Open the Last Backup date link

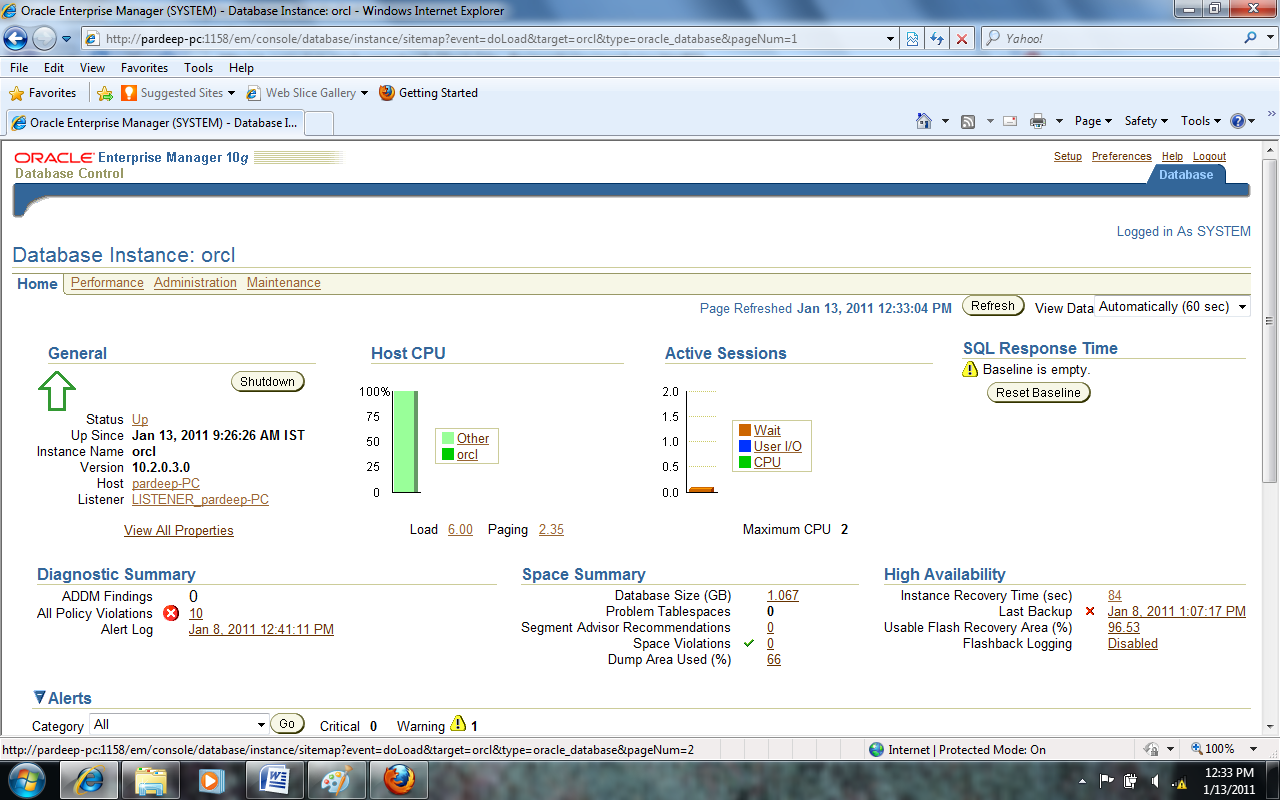point(1177,612)
